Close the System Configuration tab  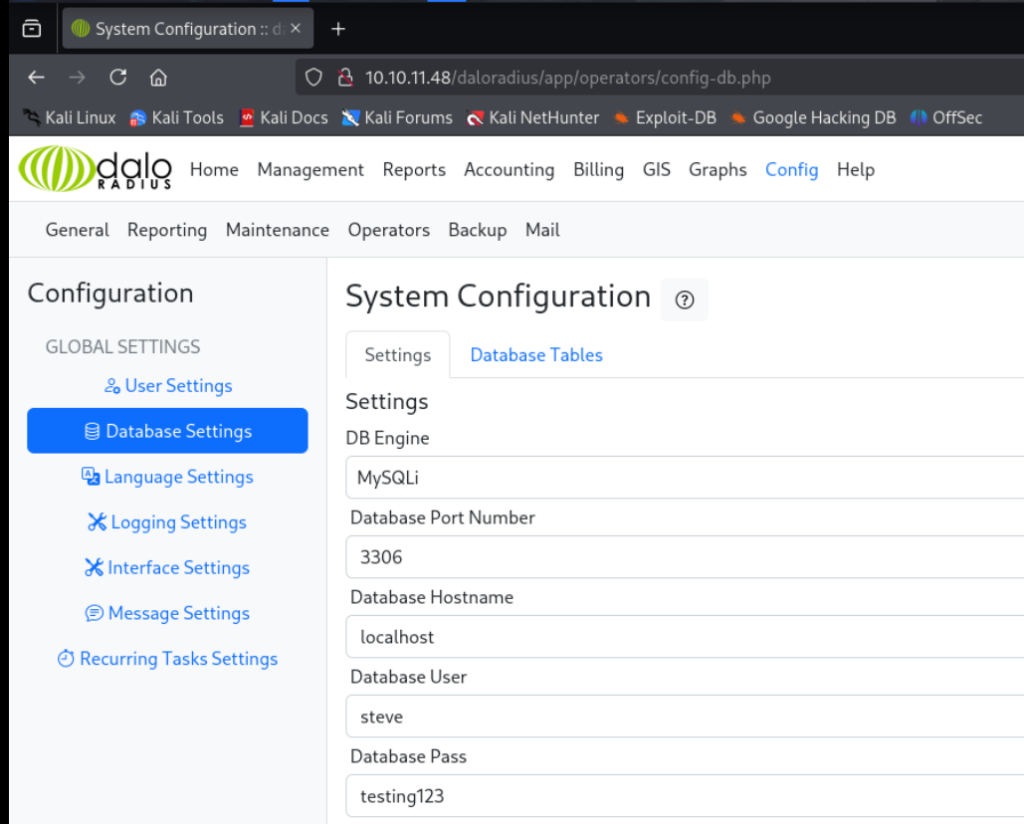pyautogui.click(x=296, y=28)
